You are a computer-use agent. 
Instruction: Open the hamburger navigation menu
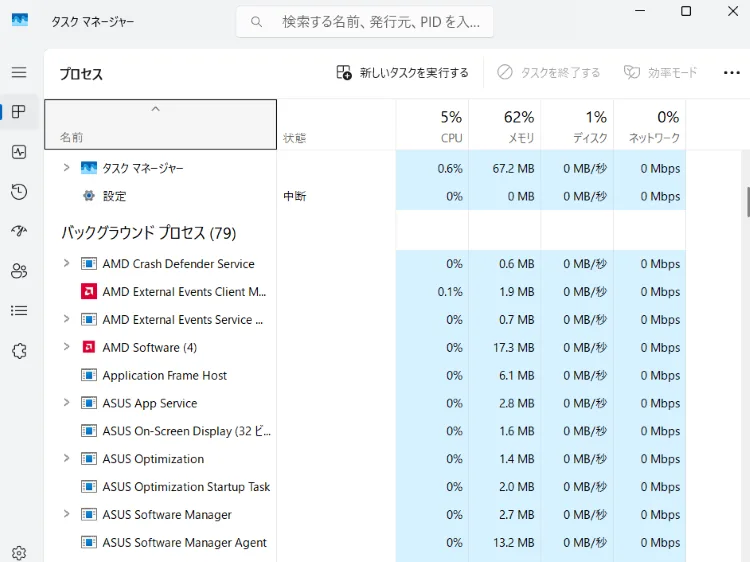tap(19, 72)
